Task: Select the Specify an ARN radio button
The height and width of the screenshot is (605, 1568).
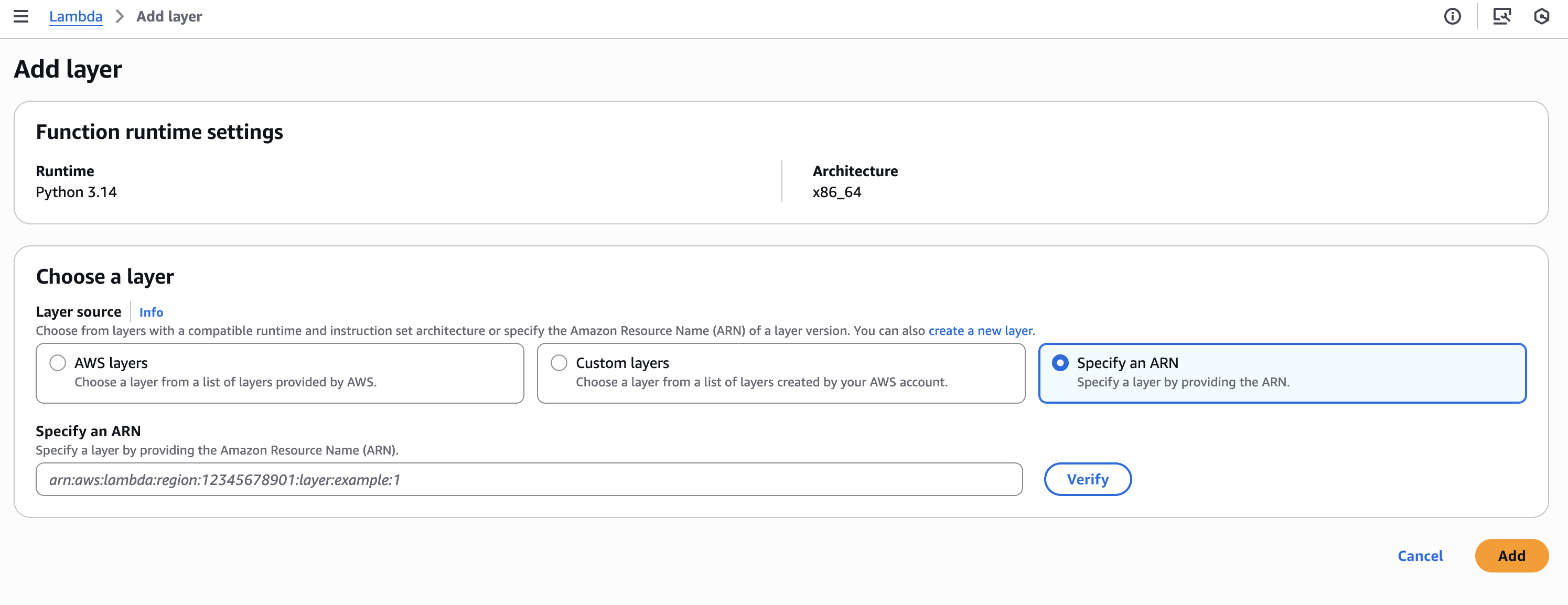Action: (x=1060, y=363)
